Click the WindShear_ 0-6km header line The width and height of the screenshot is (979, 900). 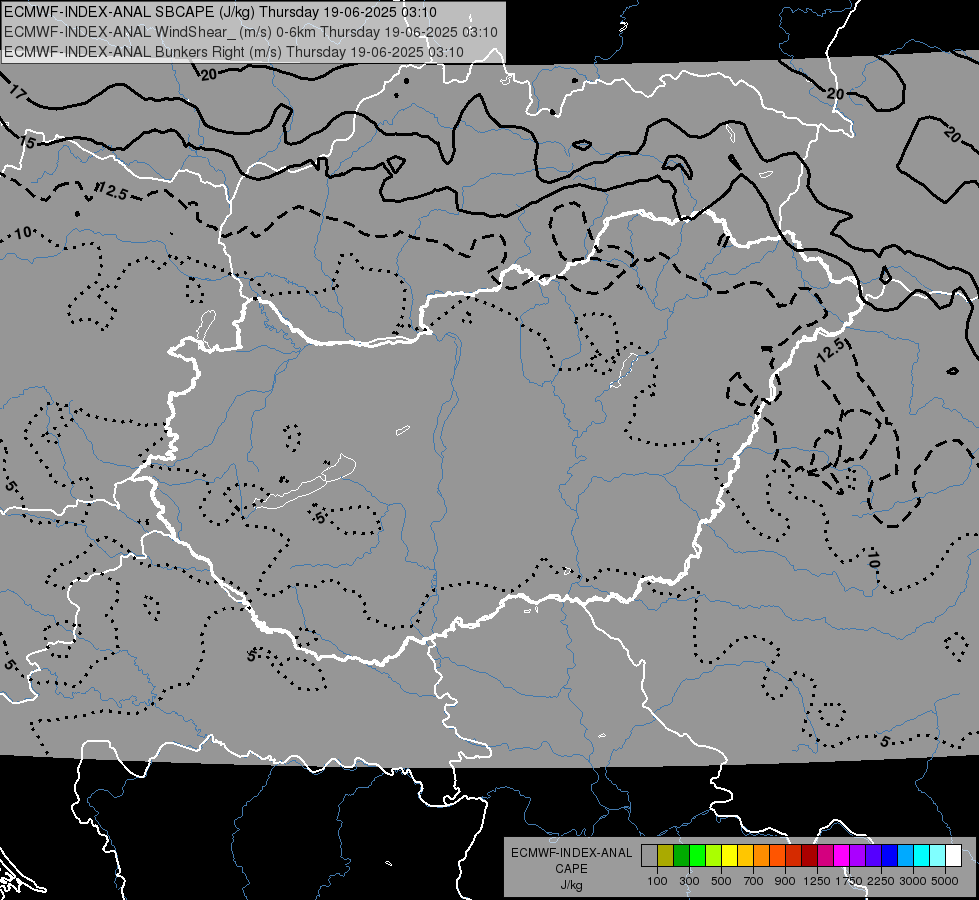(250, 32)
